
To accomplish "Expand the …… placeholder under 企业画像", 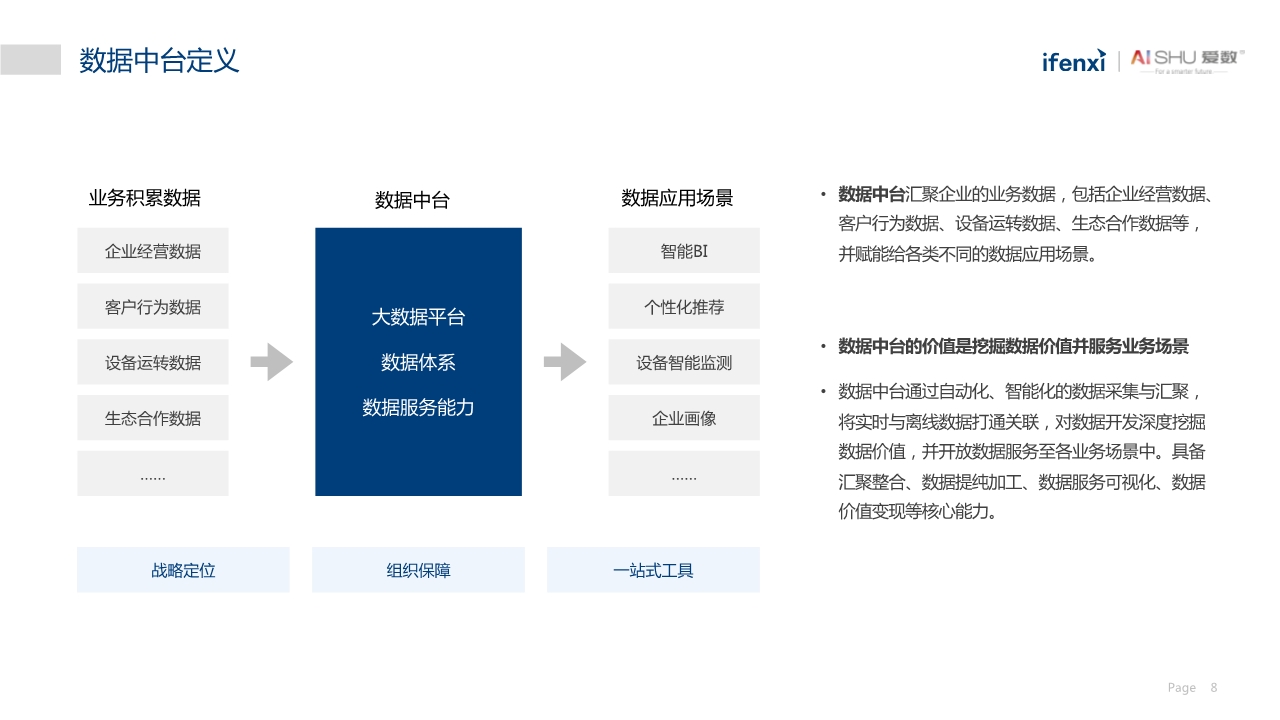I will 684,473.
